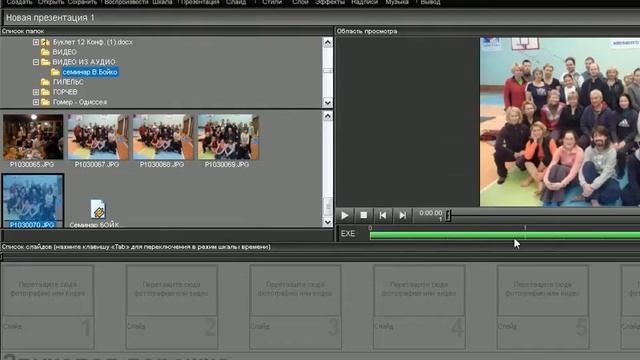Click the Буклет 12 Конф. folder icon
Image resolution: width=640 pixels, height=360 pixels.
(x=45, y=42)
